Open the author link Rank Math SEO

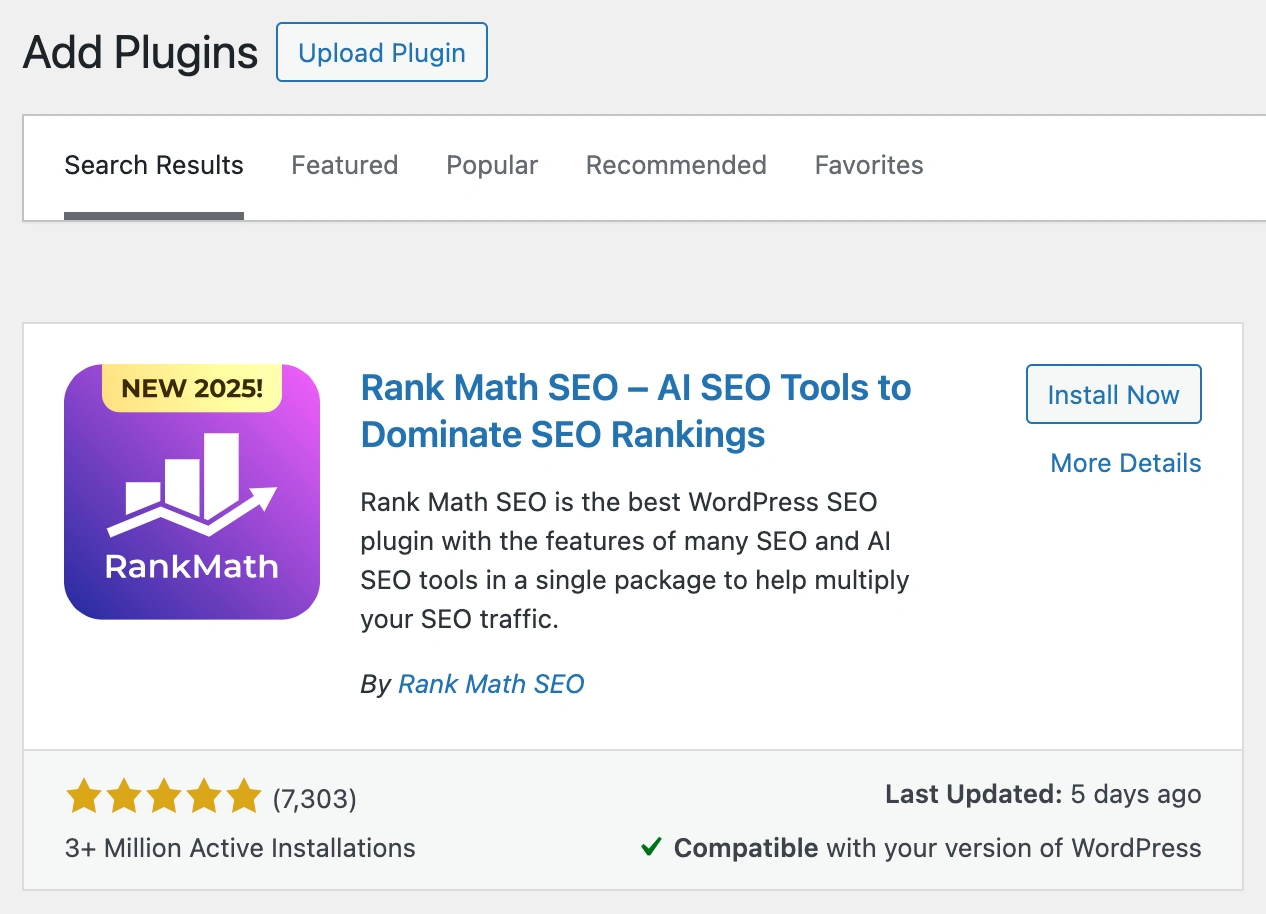coord(491,684)
